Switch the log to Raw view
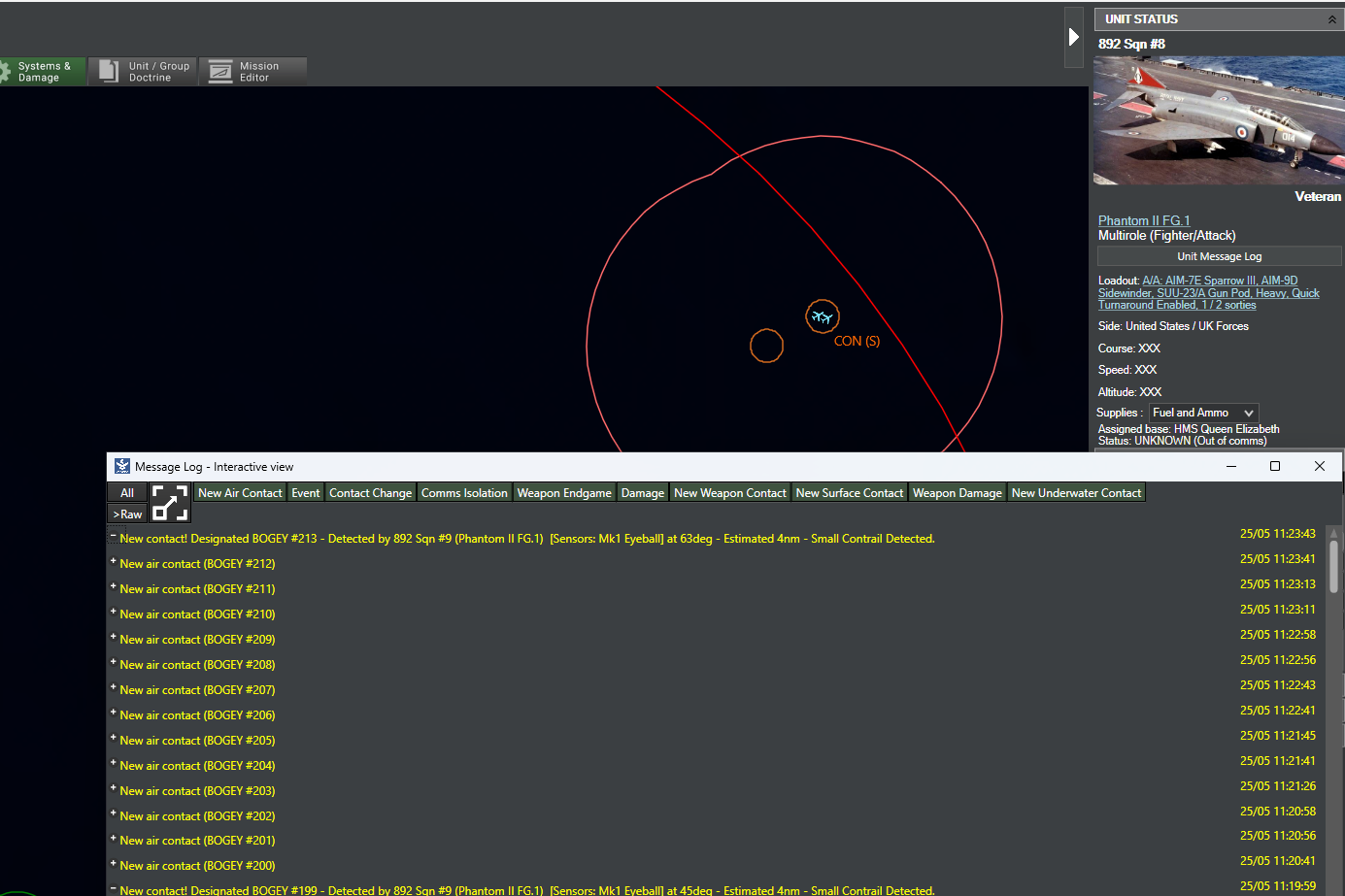Image resolution: width=1345 pixels, height=896 pixels. tap(127, 514)
